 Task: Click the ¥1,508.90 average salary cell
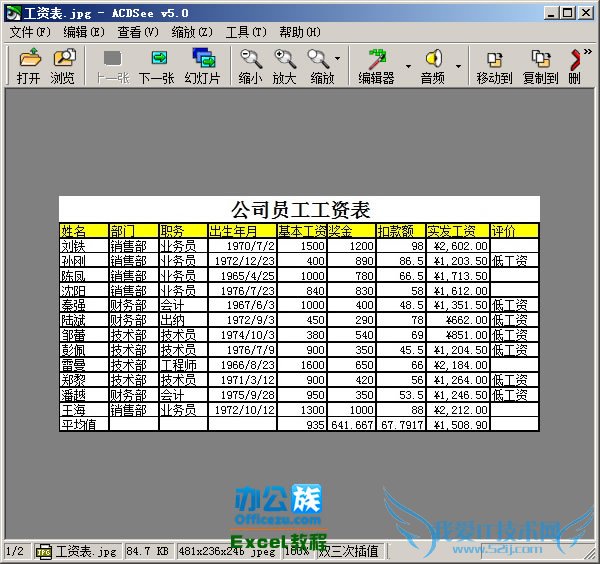click(458, 424)
